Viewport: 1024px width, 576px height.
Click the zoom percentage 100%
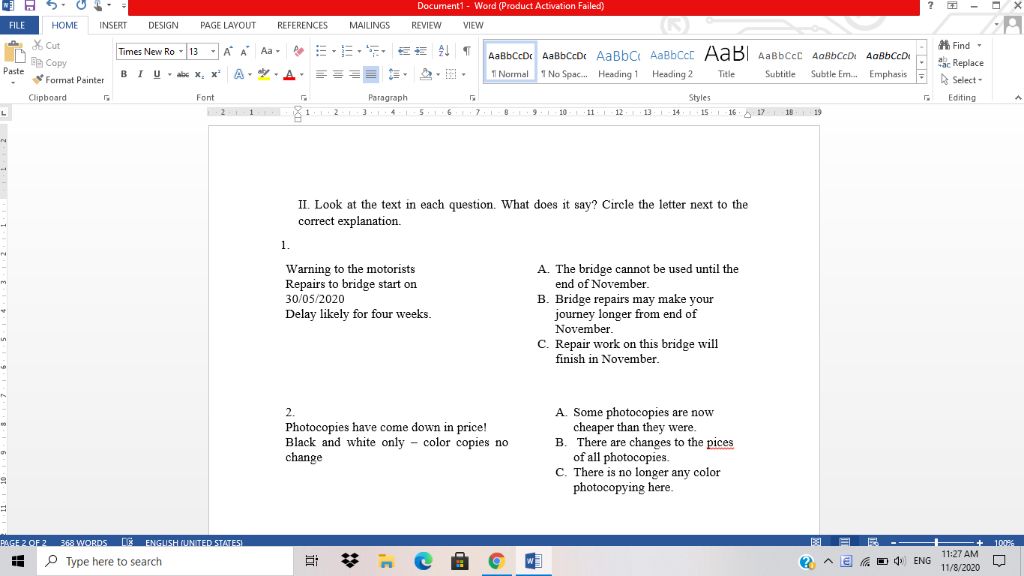[1004, 543]
